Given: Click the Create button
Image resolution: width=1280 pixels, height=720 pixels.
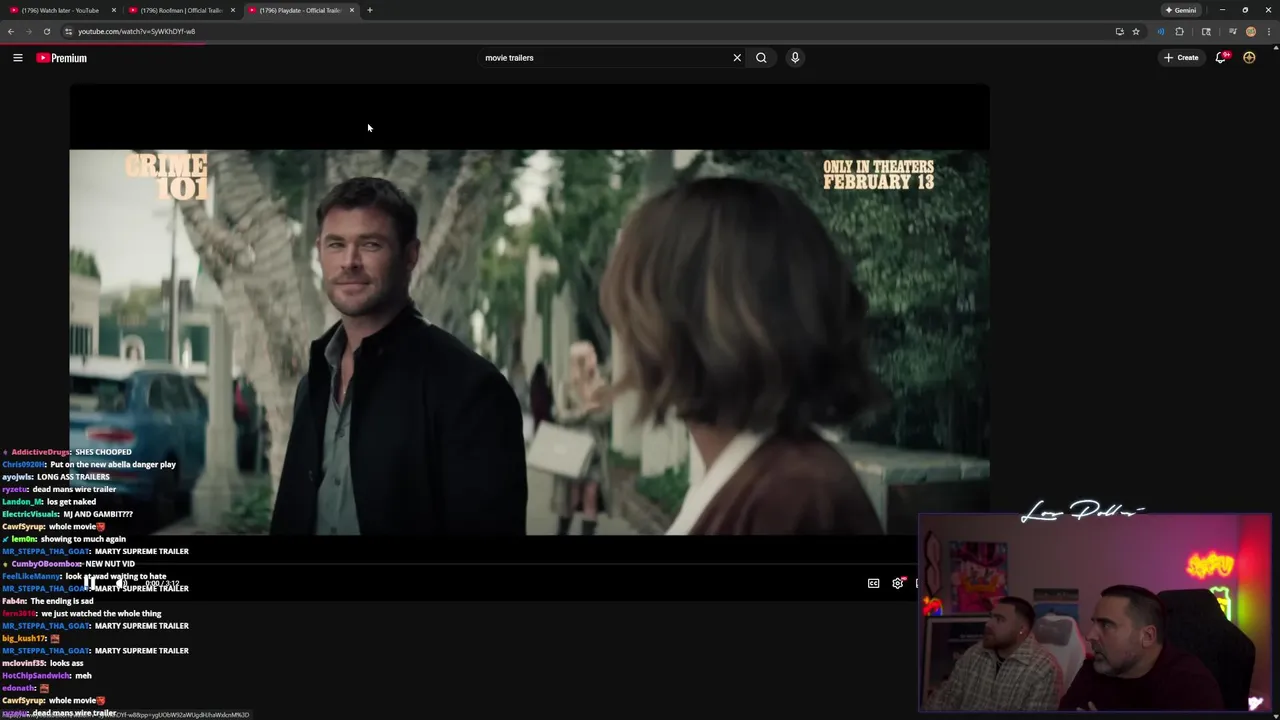Looking at the screenshot, I should pos(1181,58).
